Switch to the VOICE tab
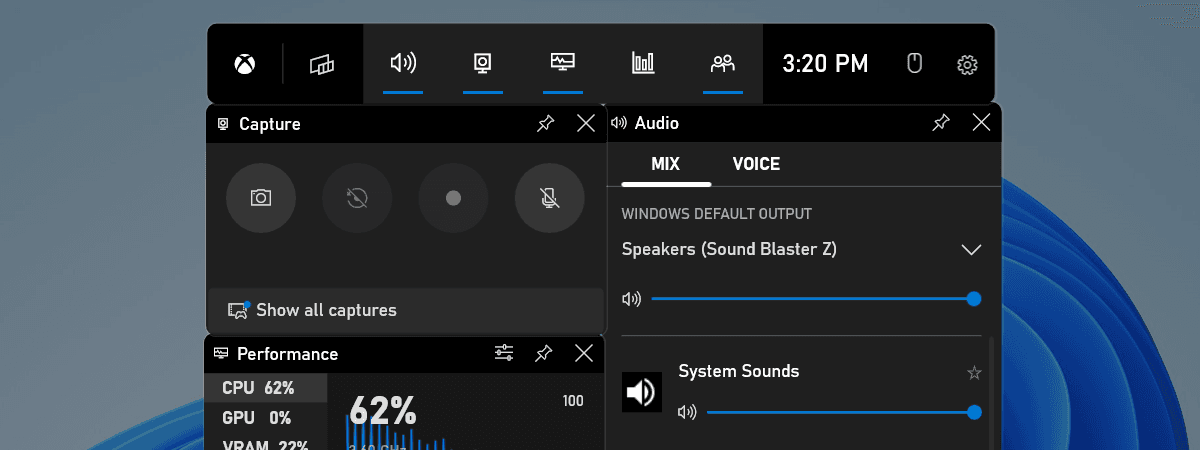This screenshot has height=450, width=1200. [756, 164]
